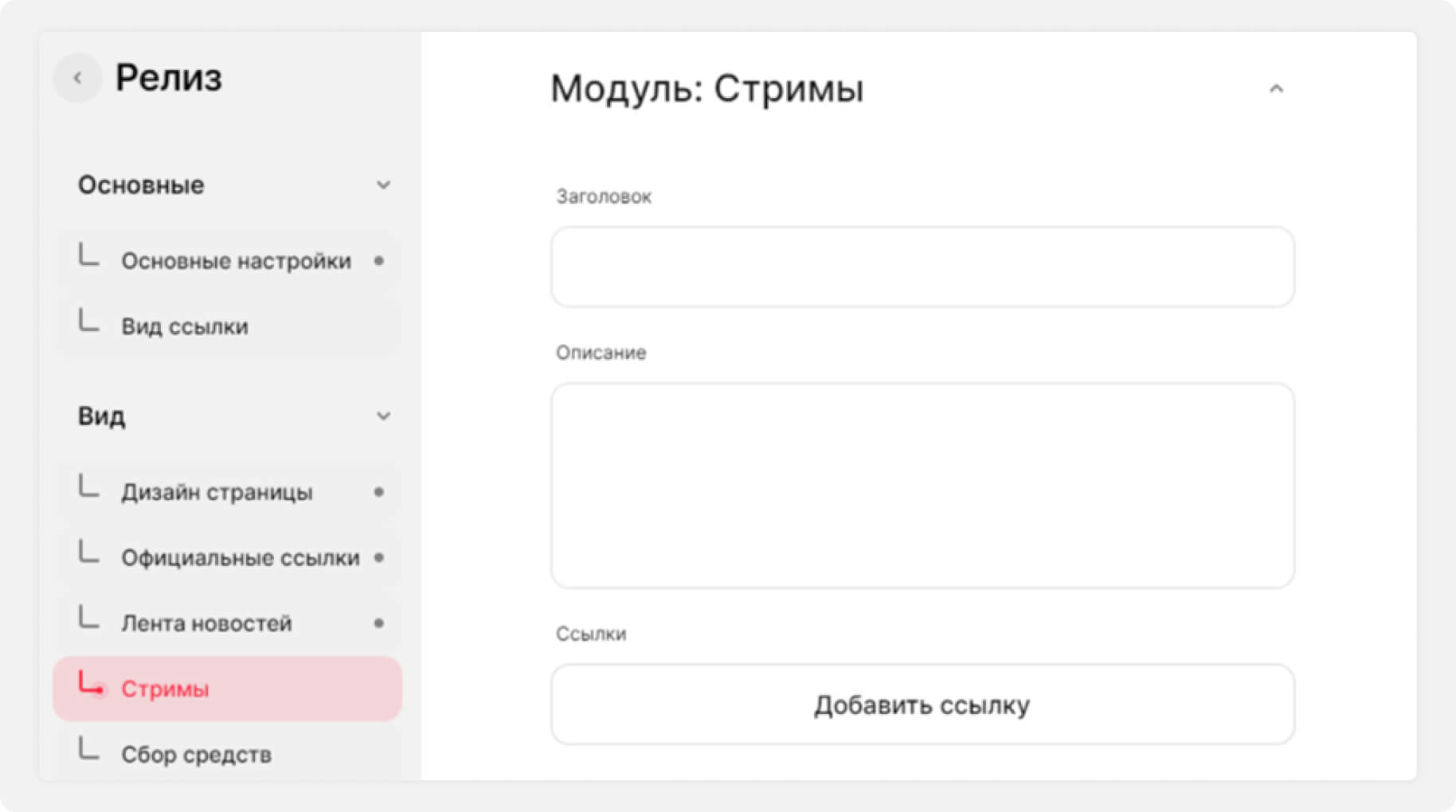Focus the Заголовок input field
Image resolution: width=1456 pixels, height=812 pixels.
click(922, 267)
